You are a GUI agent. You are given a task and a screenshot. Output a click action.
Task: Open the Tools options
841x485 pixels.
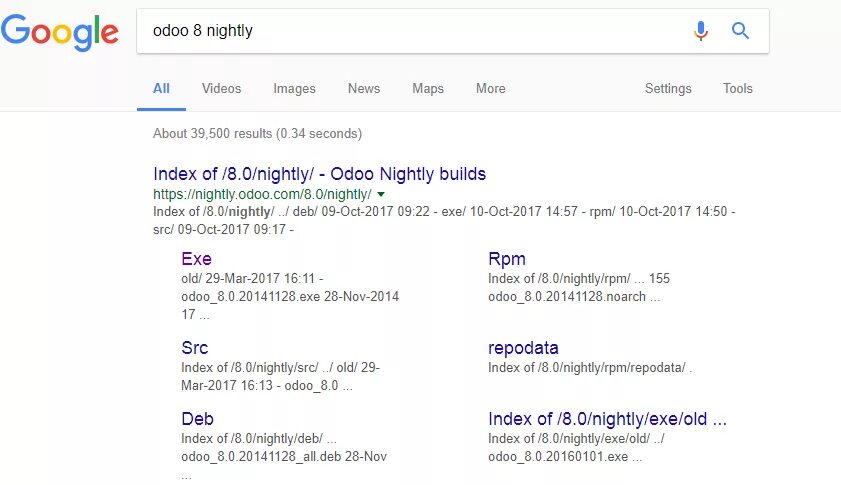737,88
